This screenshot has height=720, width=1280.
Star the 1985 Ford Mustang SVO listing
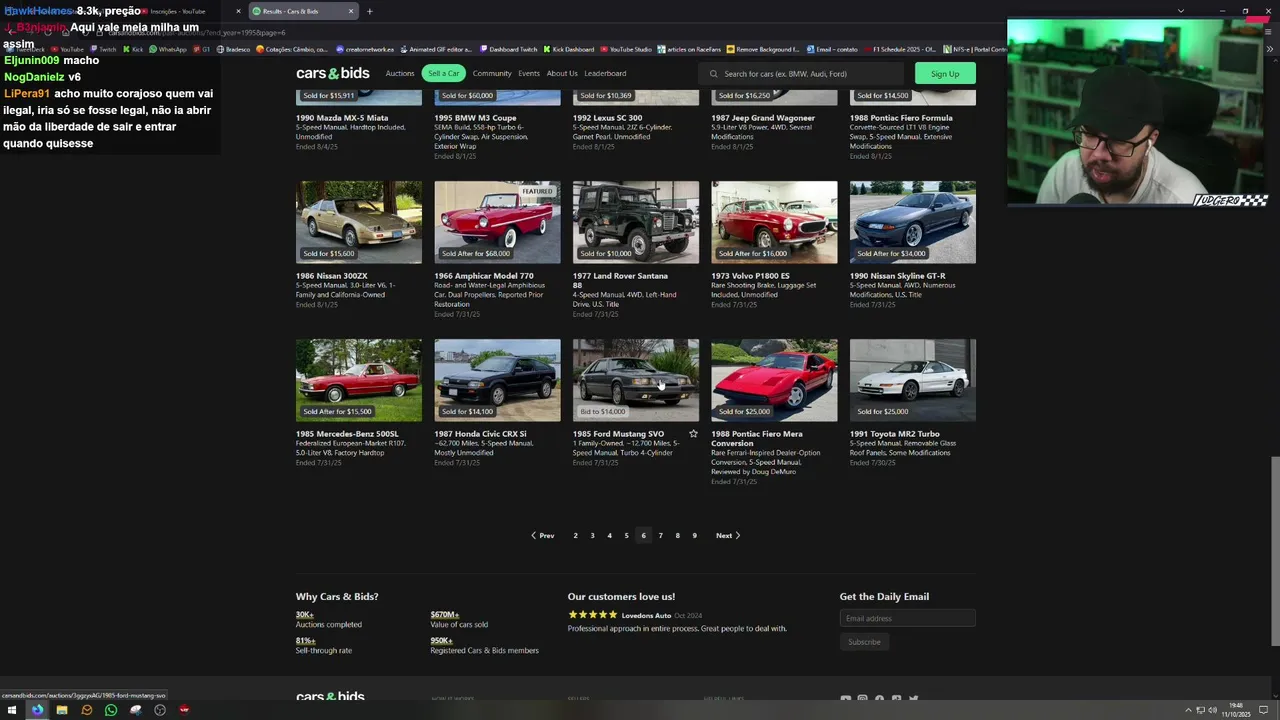pos(693,434)
